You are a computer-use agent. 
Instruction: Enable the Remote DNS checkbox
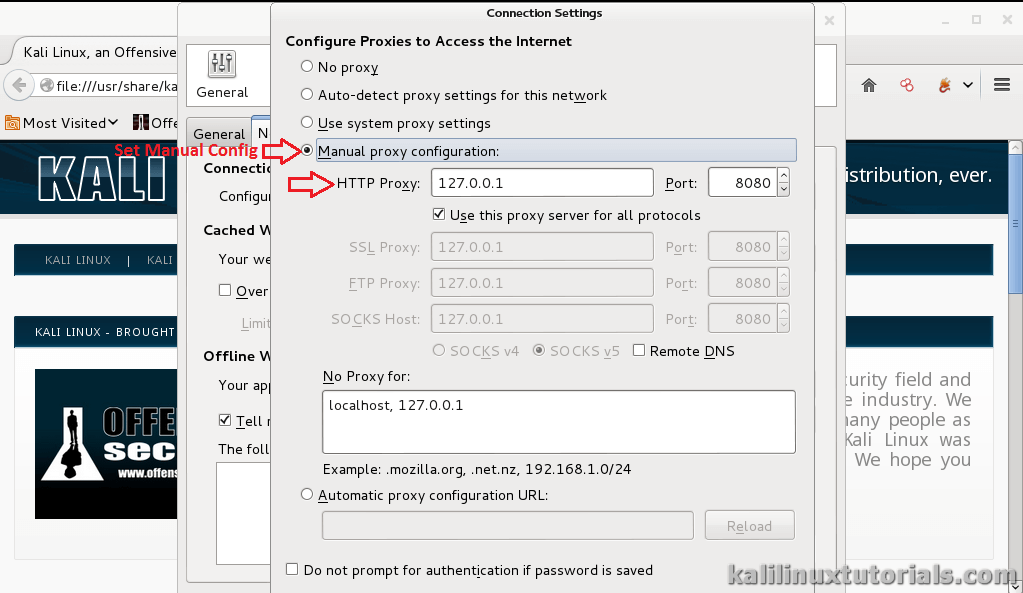point(637,351)
